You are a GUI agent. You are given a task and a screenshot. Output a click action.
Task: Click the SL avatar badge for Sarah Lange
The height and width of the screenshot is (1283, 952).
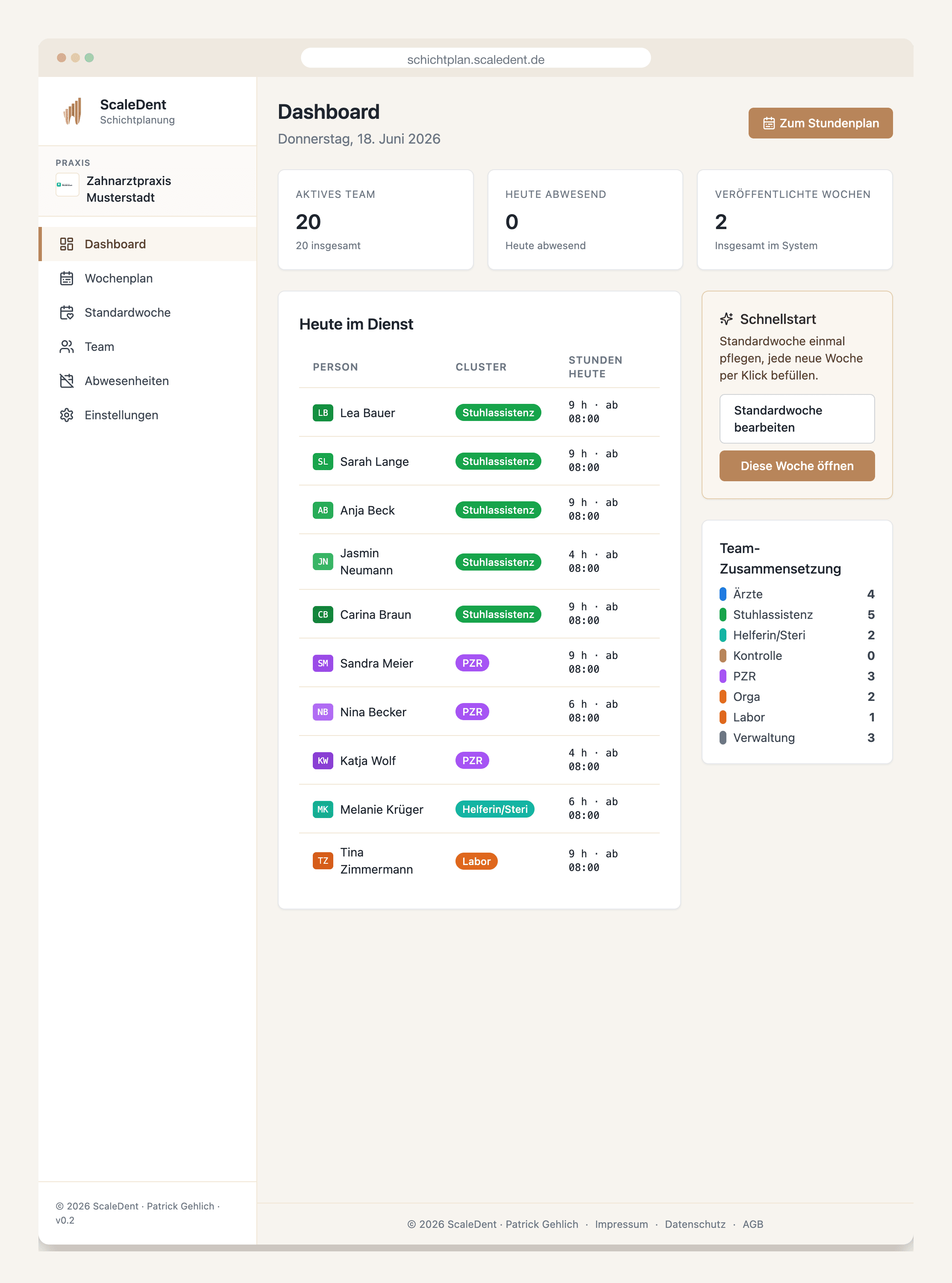(323, 462)
